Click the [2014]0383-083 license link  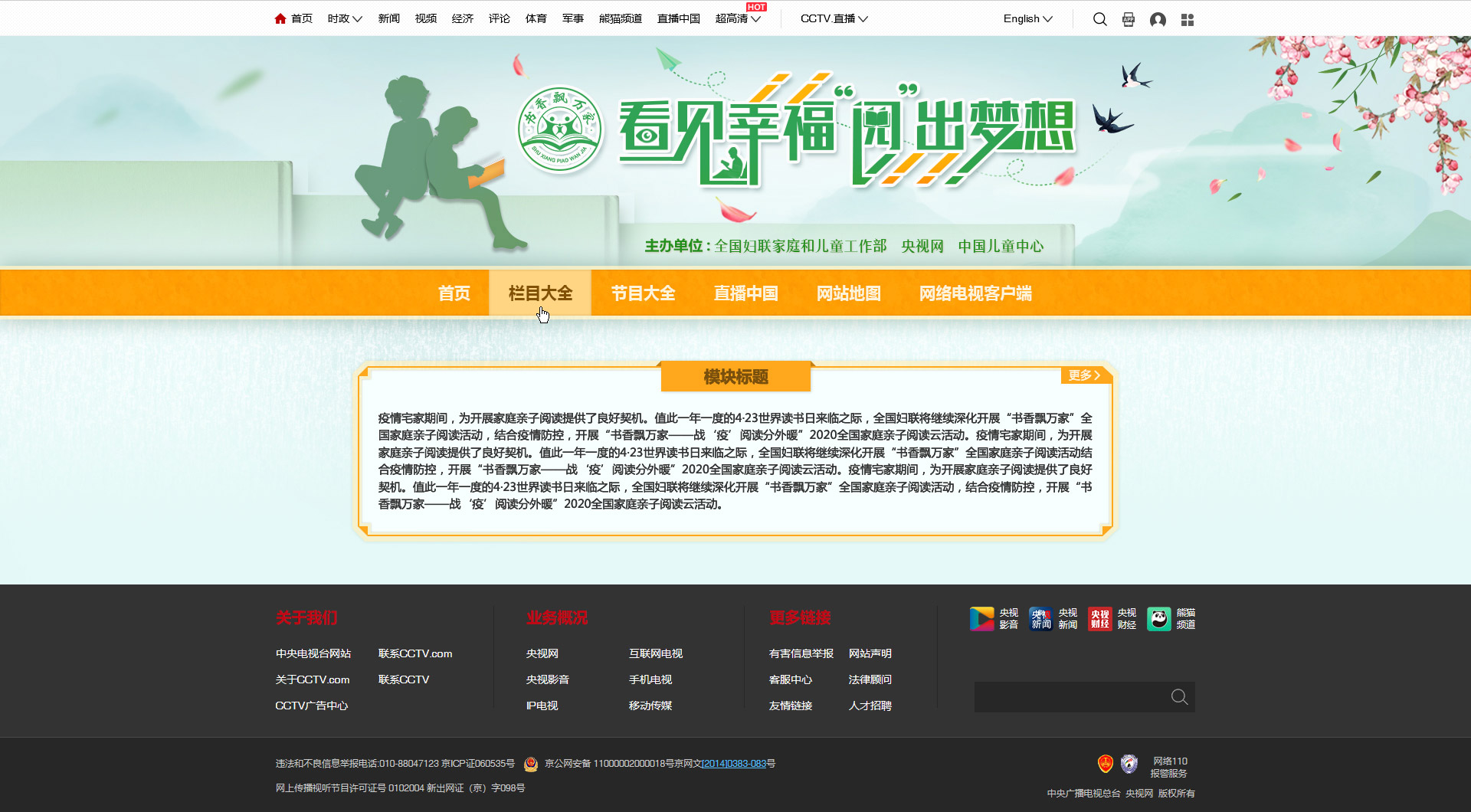[x=734, y=764]
